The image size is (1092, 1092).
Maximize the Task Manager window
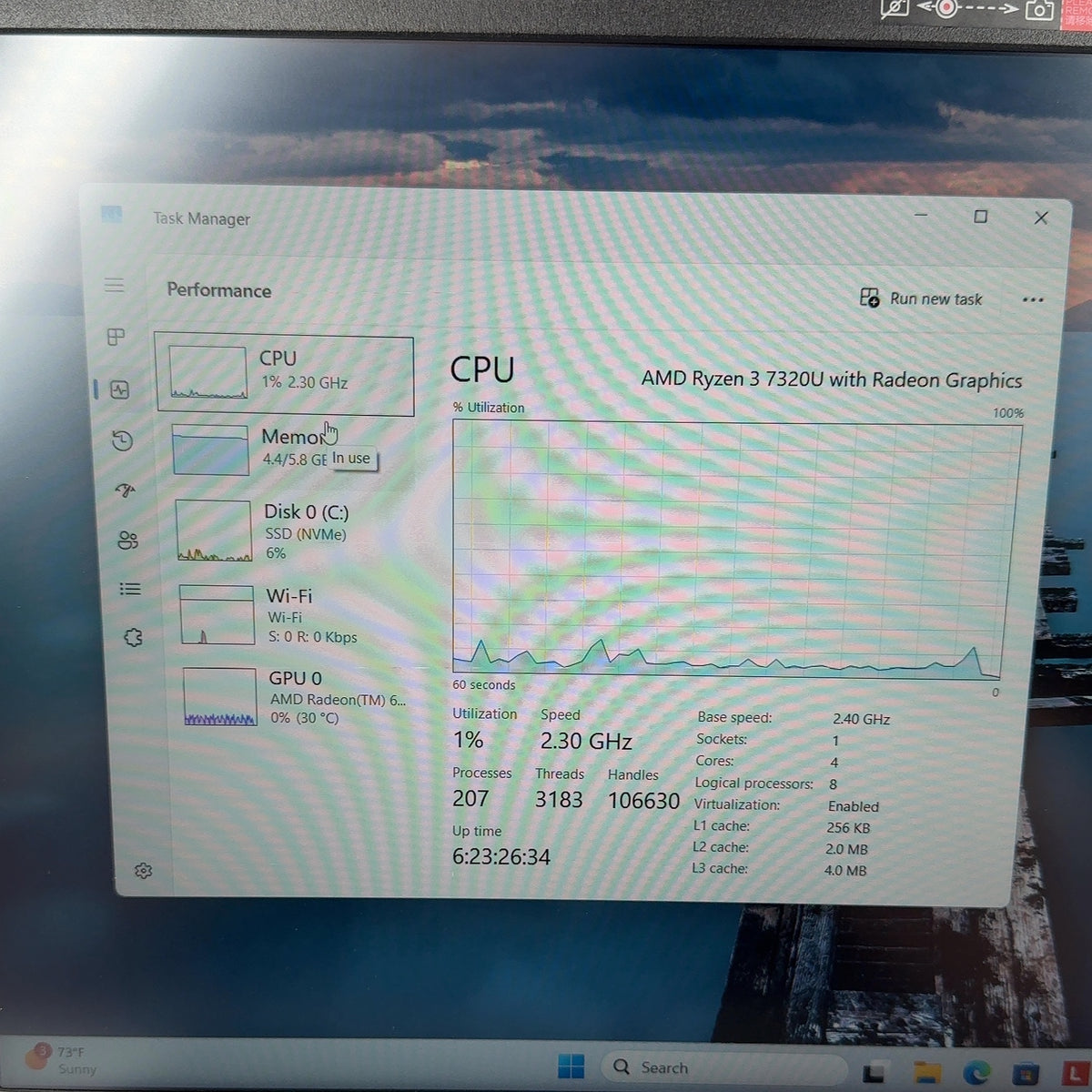click(980, 217)
